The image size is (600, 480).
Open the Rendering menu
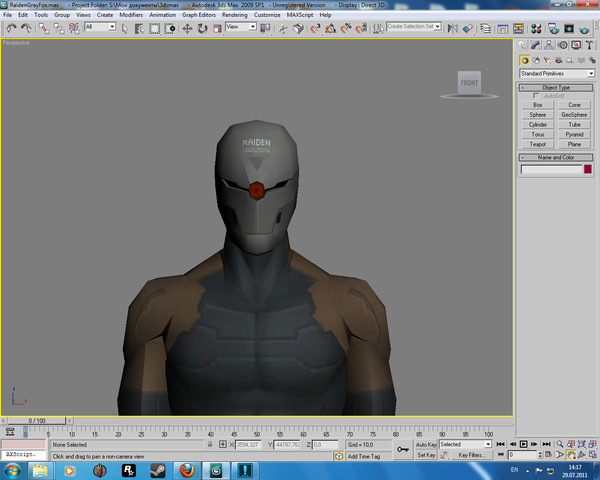234,15
